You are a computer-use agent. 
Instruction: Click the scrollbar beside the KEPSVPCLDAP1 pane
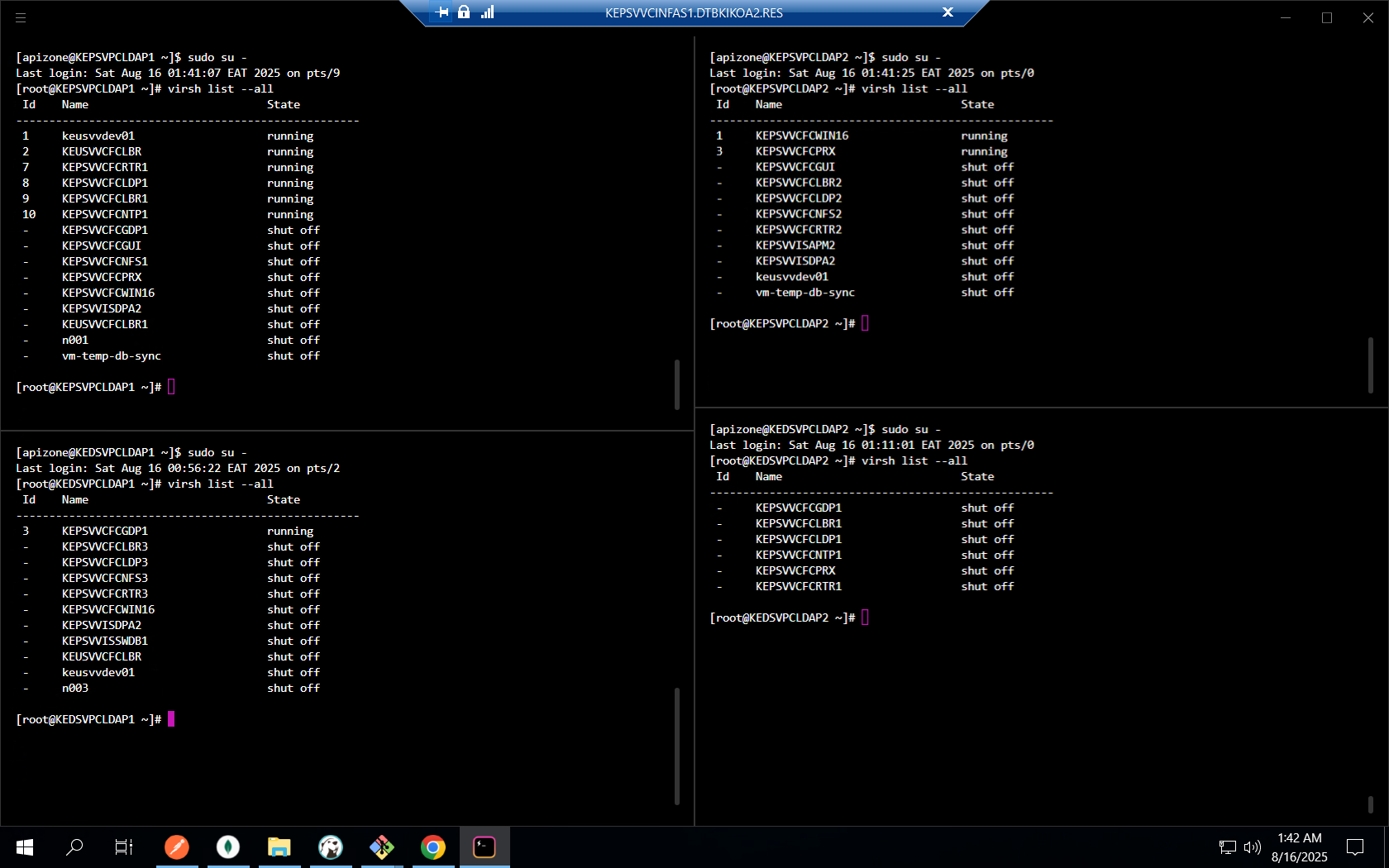678,384
